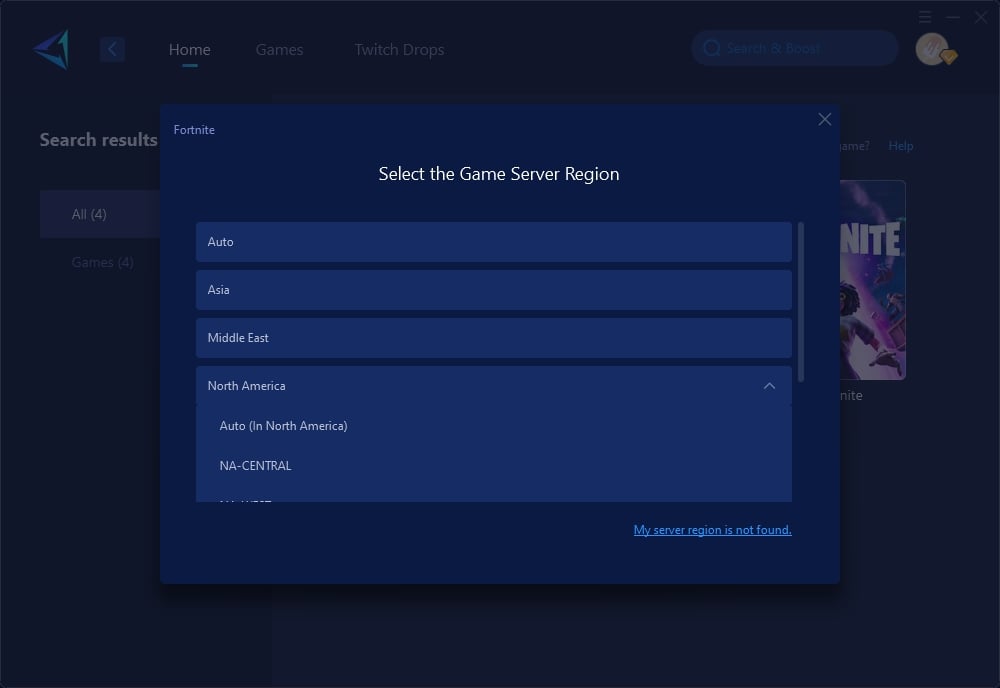
Task: Click the search magnifier icon
Action: (x=712, y=48)
